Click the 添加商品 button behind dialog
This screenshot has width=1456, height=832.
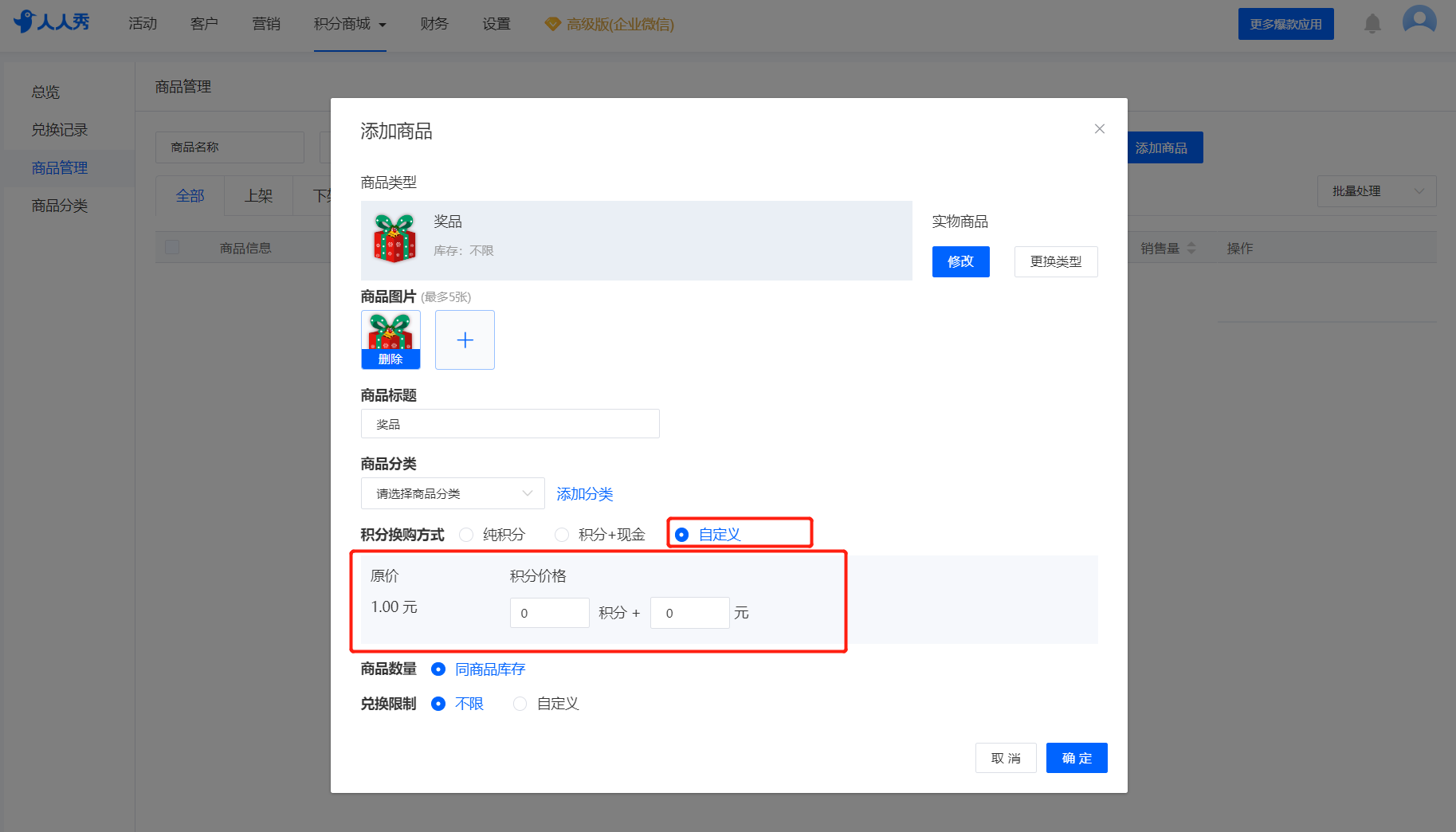(1164, 147)
